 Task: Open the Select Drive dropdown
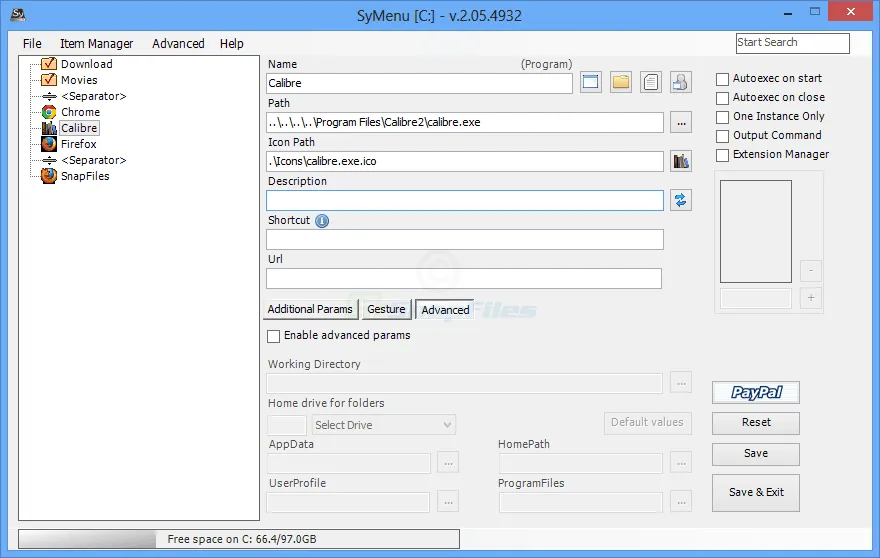(x=384, y=425)
